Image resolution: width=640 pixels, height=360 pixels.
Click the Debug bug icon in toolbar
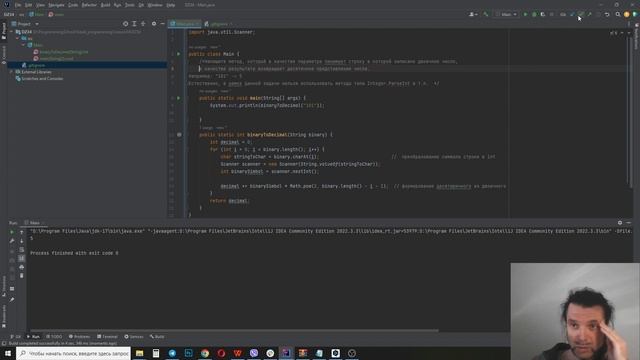[x=534, y=14]
